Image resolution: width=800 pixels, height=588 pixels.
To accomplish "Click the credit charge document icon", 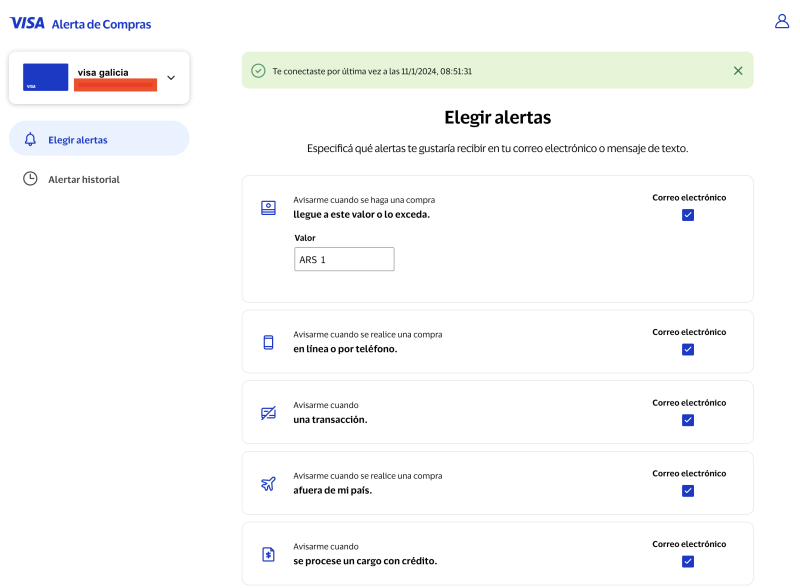I will (x=268, y=554).
